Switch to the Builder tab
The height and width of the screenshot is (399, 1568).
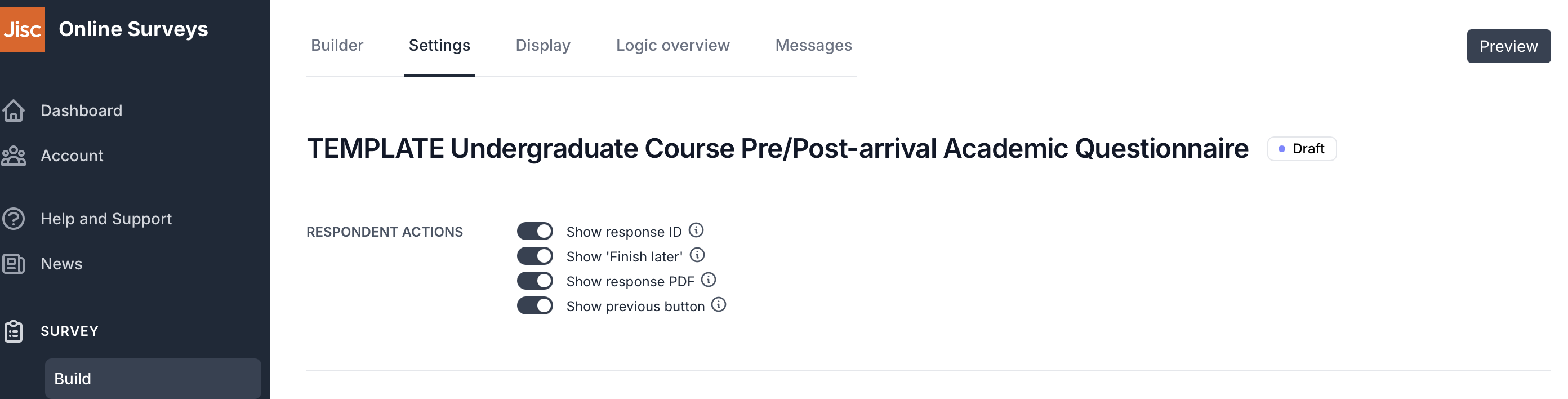337,46
